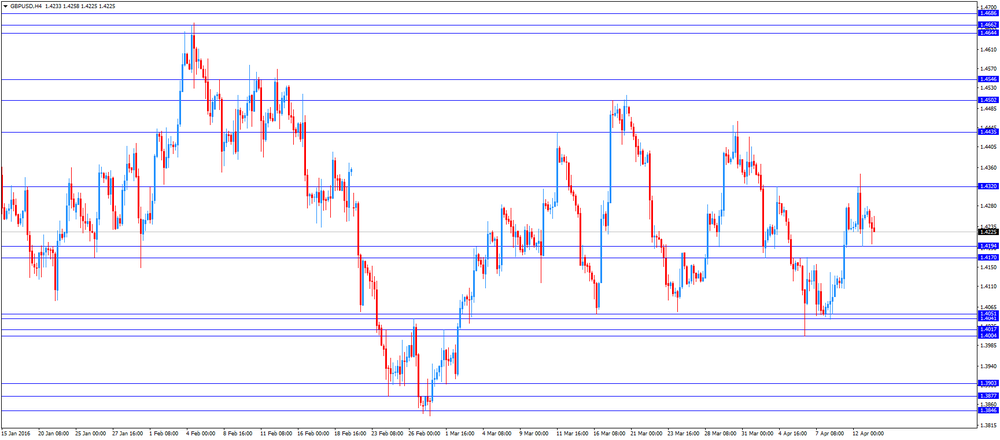The height and width of the screenshot is (440, 1000).
Task: Click the 26 Feb 00:00 time label
Action: [422, 433]
